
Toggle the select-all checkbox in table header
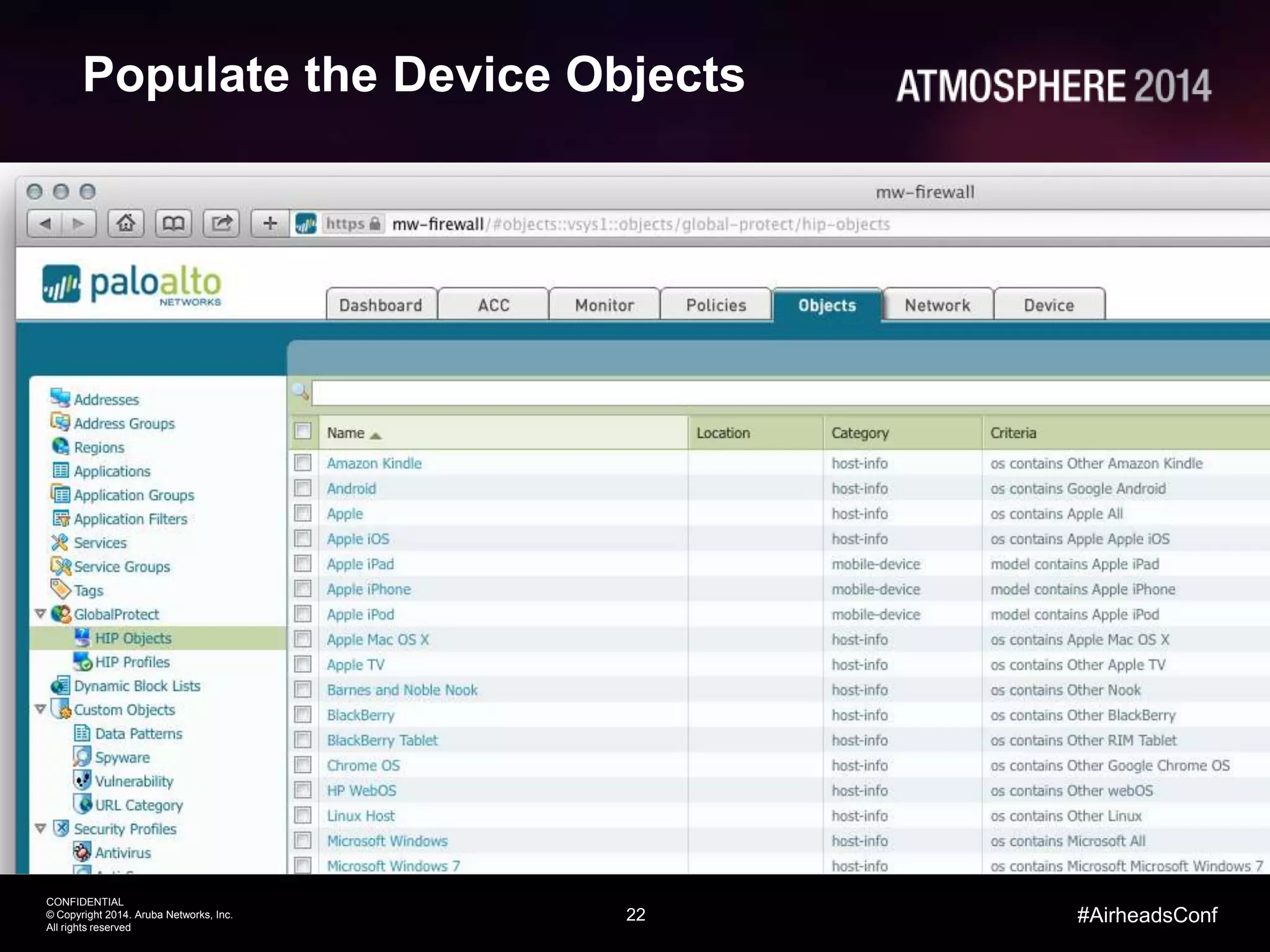[303, 431]
